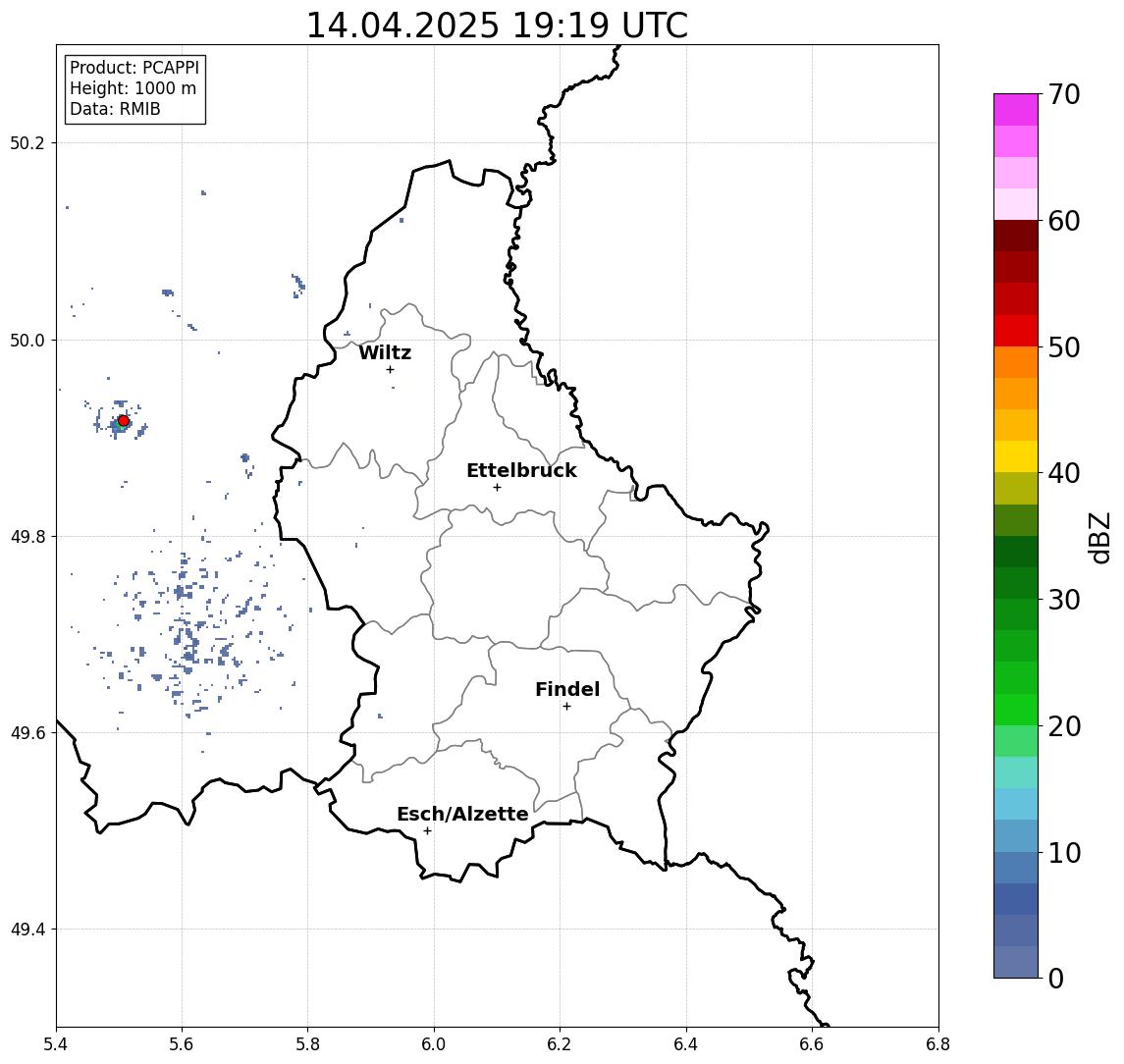The height and width of the screenshot is (1064, 1124).
Task: Click the longitude tick label 6.6
Action: [x=812, y=1044]
